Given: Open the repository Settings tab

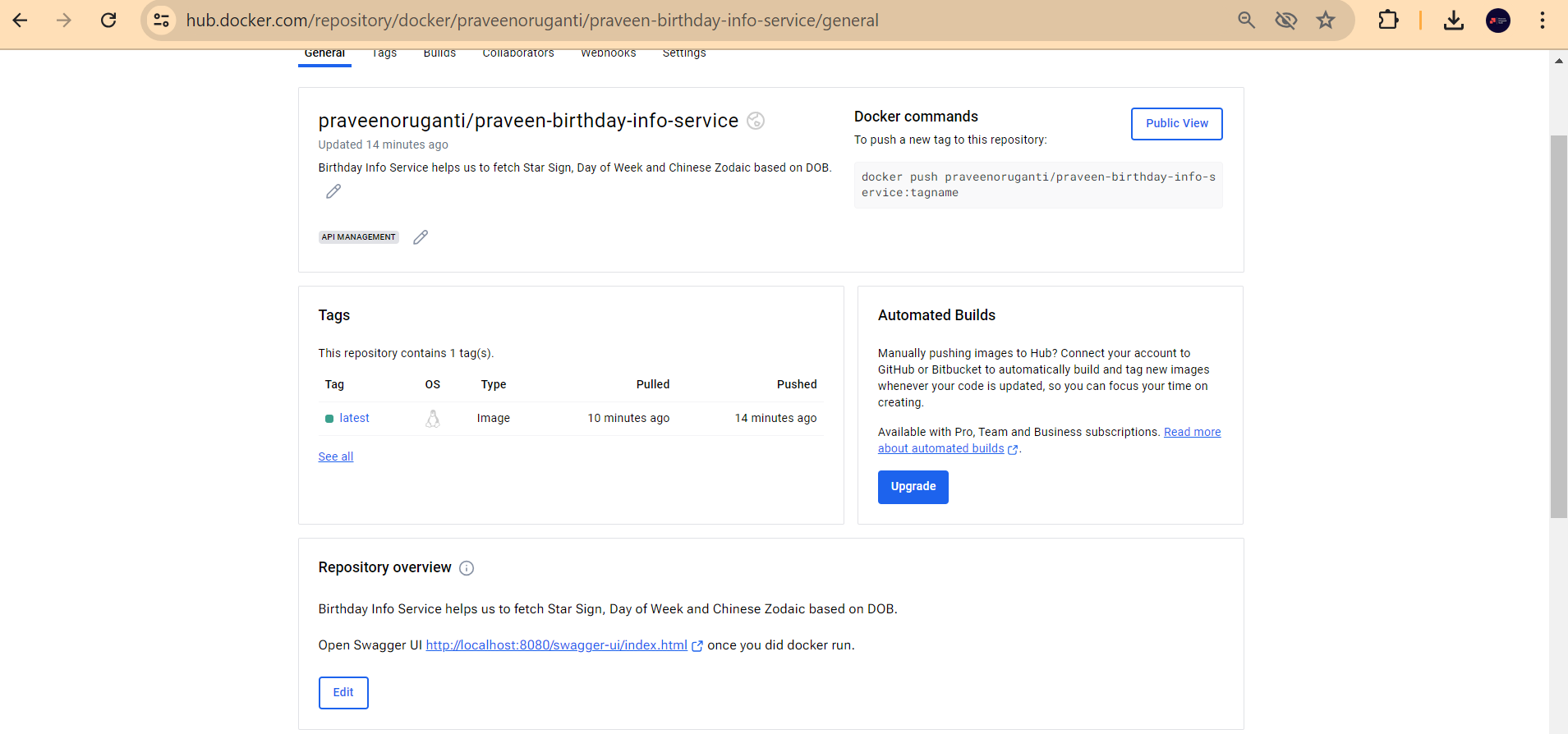Looking at the screenshot, I should 684,54.
